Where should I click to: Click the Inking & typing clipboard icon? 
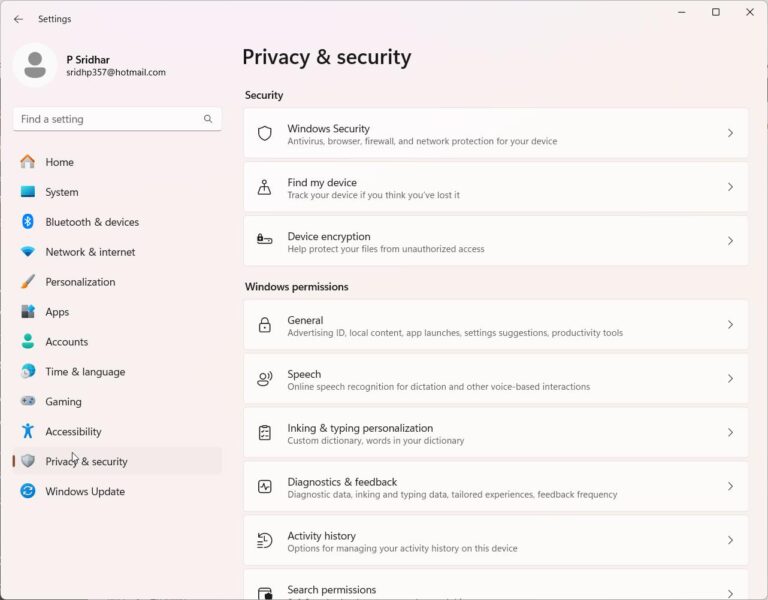[x=264, y=432]
